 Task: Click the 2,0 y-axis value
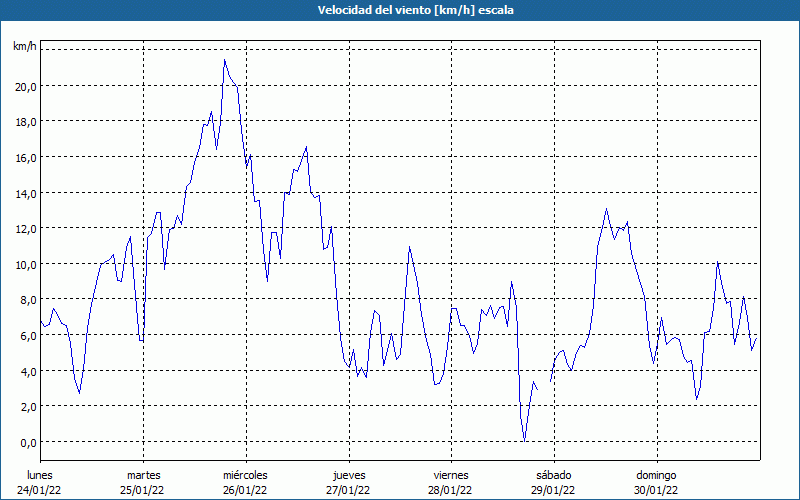point(29,407)
